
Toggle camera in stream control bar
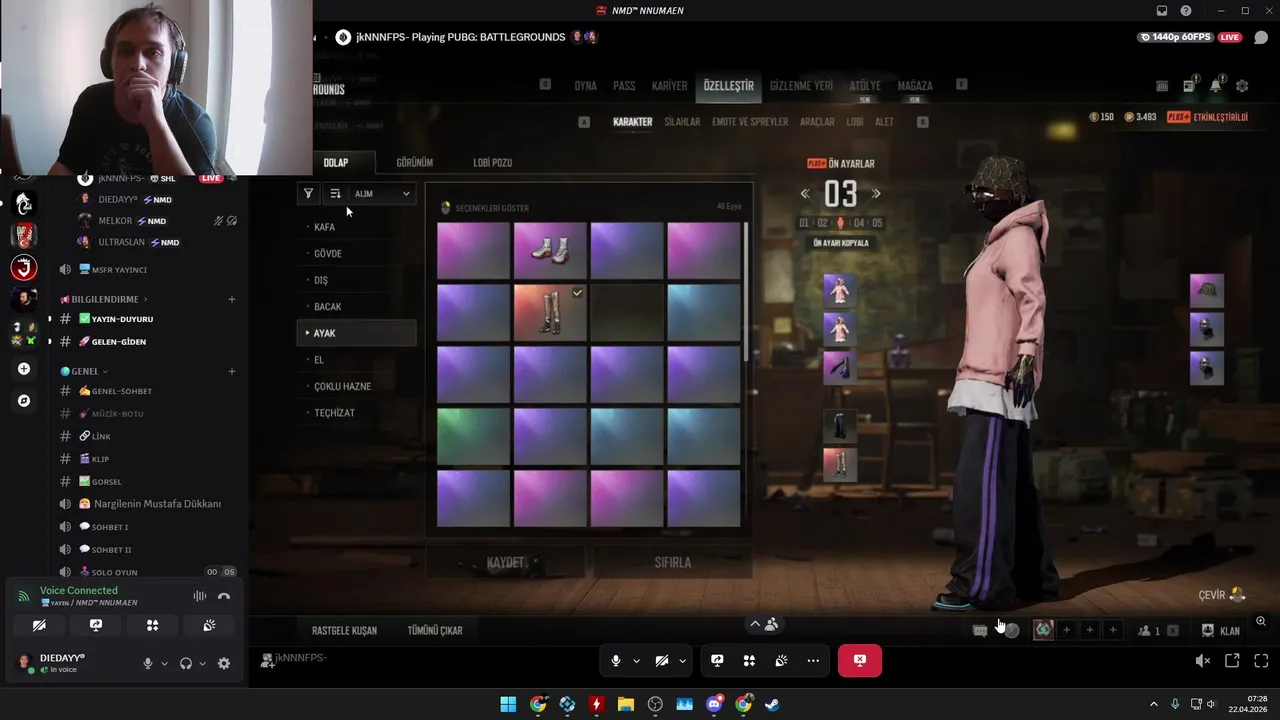661,661
